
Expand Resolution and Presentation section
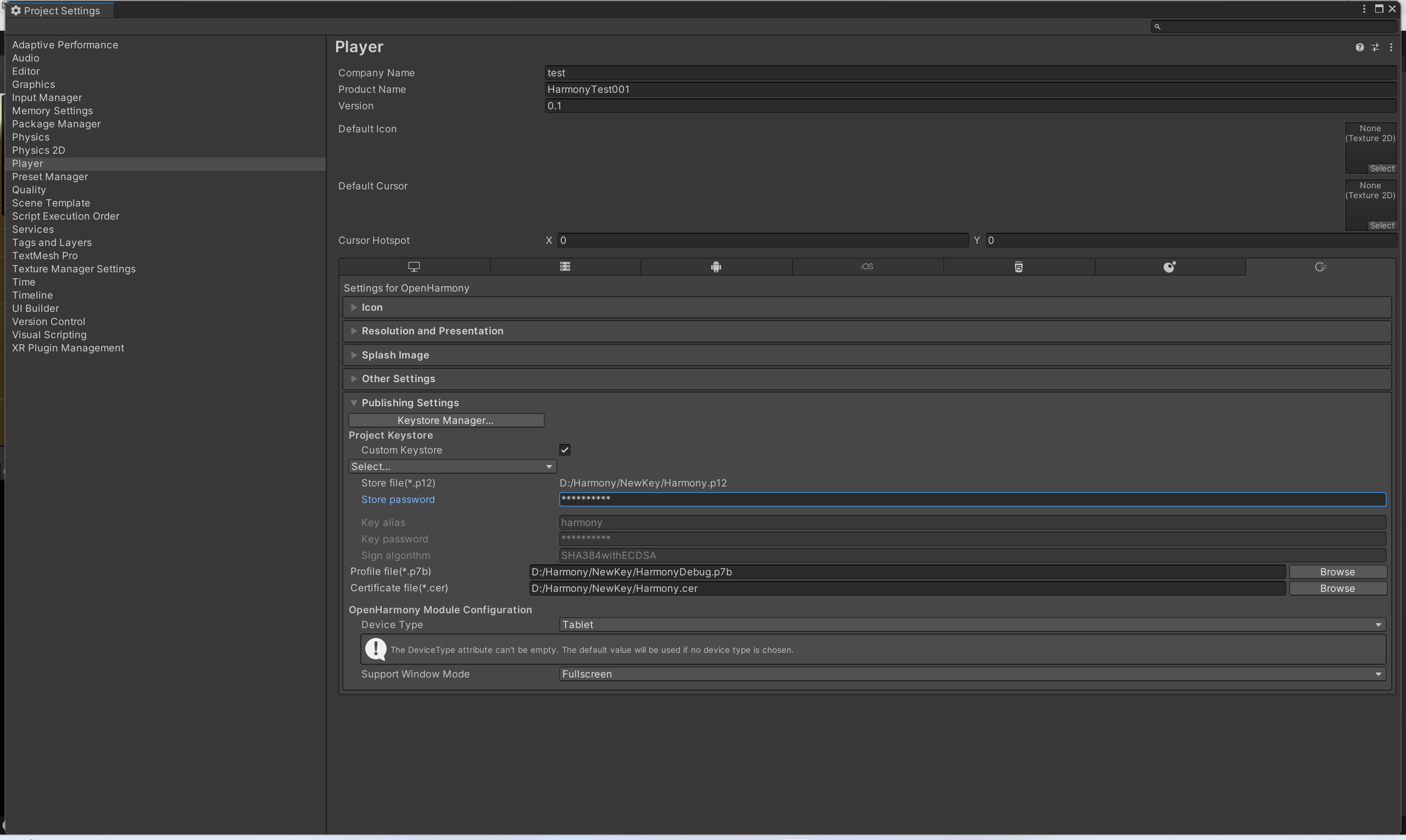[867, 331]
